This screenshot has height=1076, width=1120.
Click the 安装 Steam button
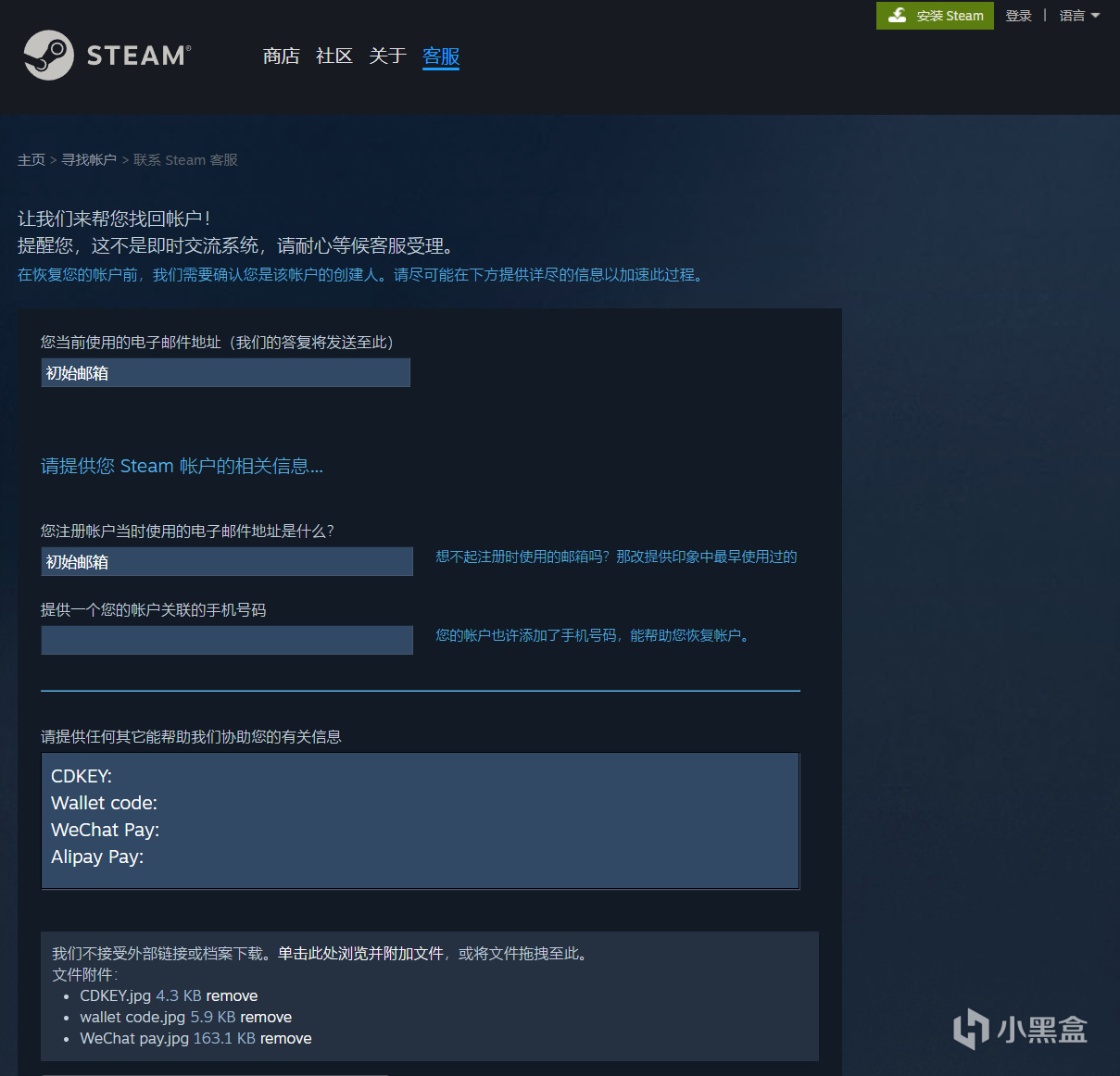pos(935,15)
